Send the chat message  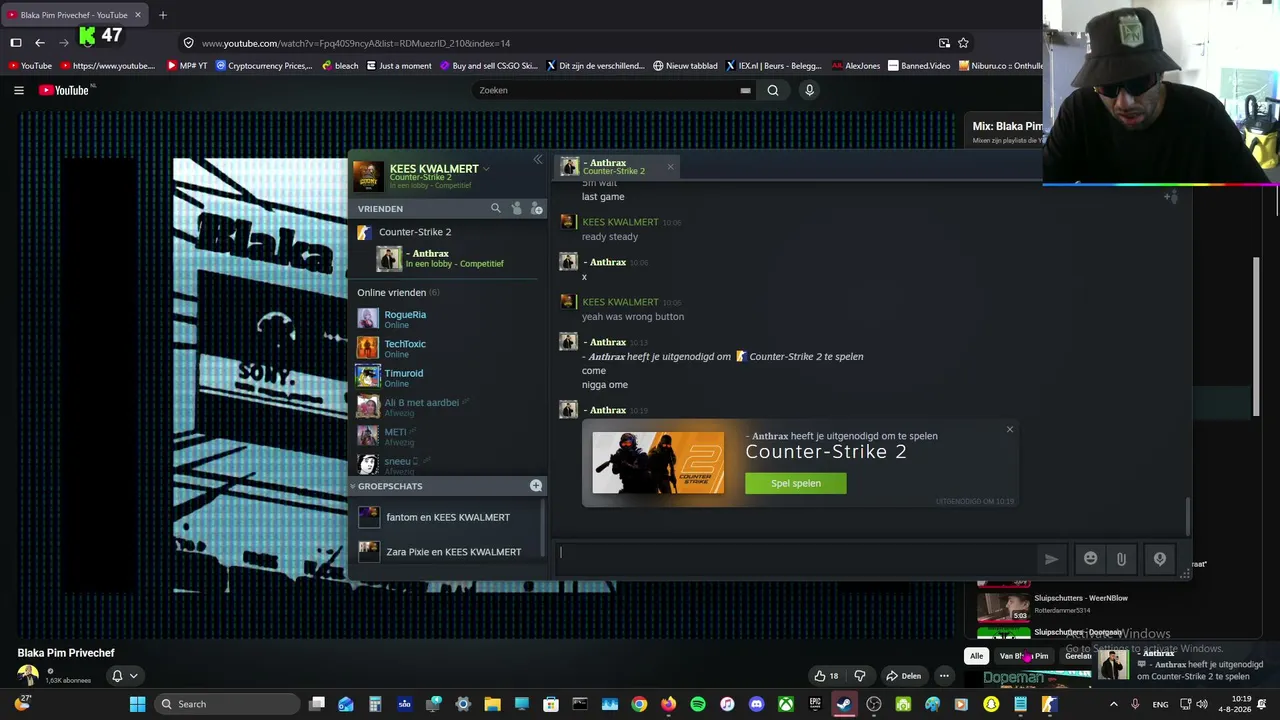pyautogui.click(x=1051, y=559)
